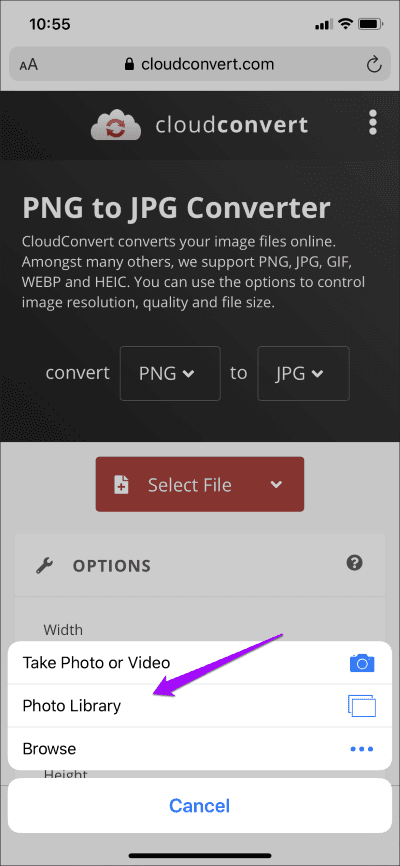Tap the cloudconvert.com address field
400x866 pixels.
pos(200,65)
